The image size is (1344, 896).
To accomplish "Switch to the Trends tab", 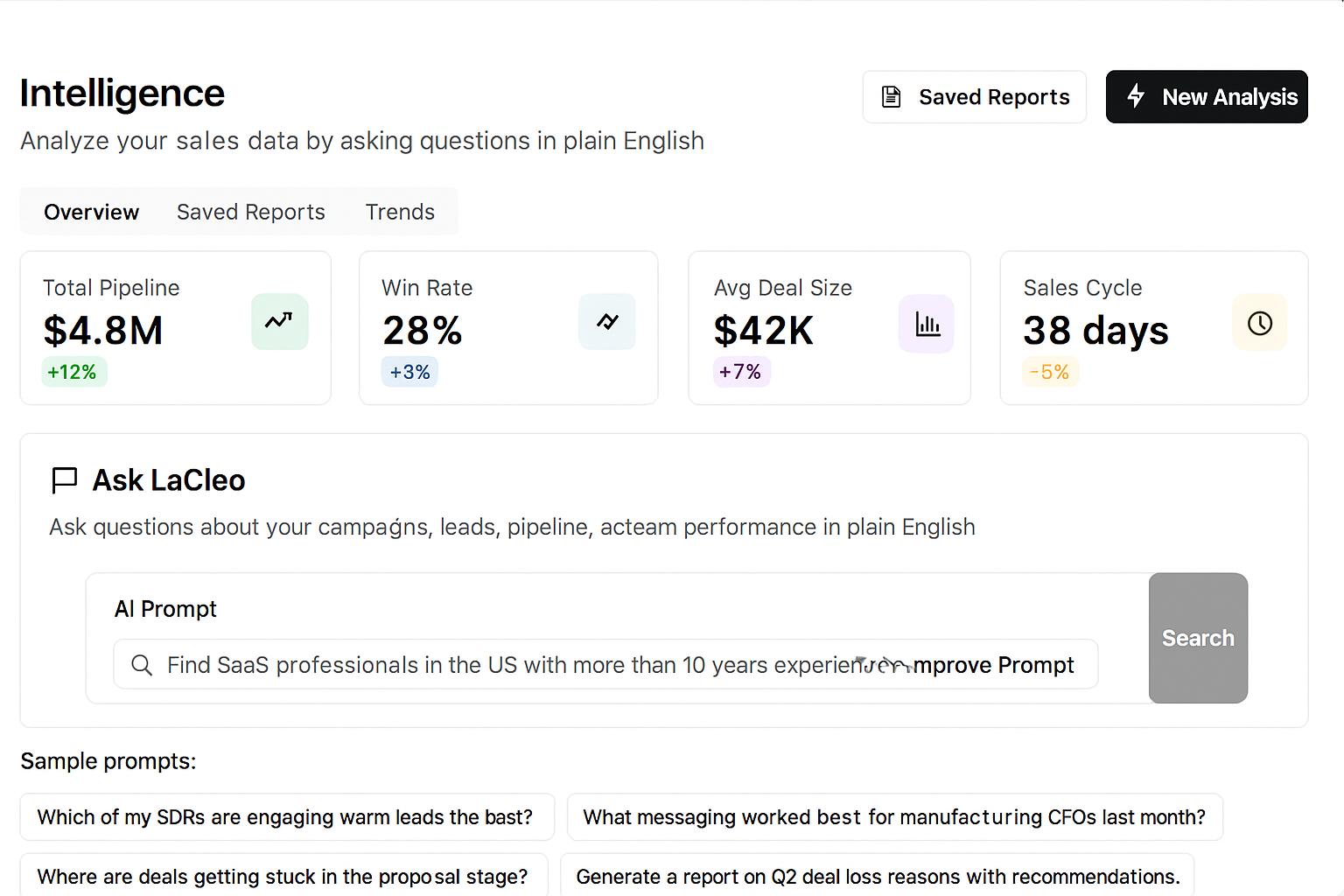I will coord(400,212).
